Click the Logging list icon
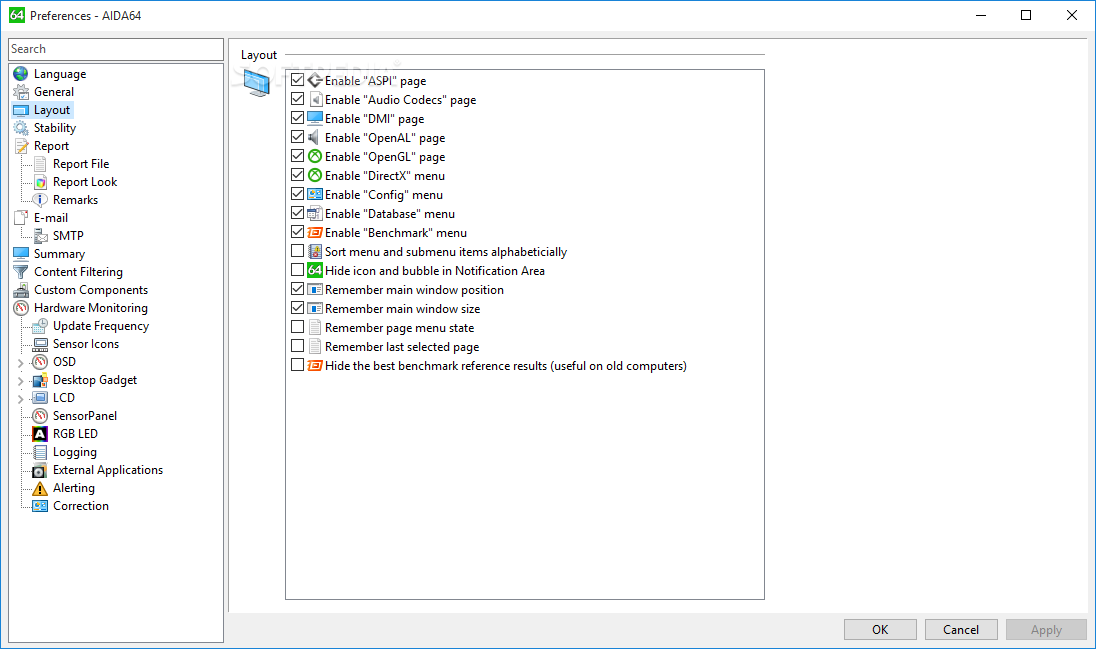Screen dimensions: 1096x649 click(41, 452)
